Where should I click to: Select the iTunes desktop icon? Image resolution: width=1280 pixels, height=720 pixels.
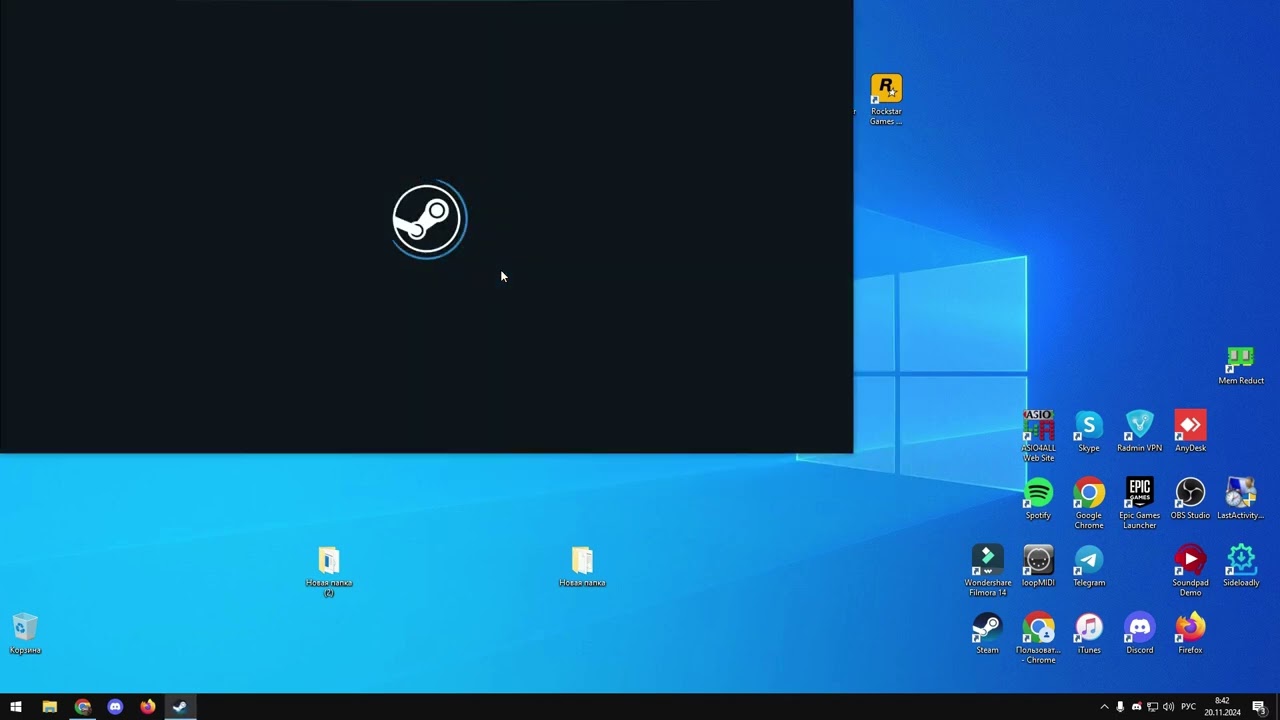1089,632
